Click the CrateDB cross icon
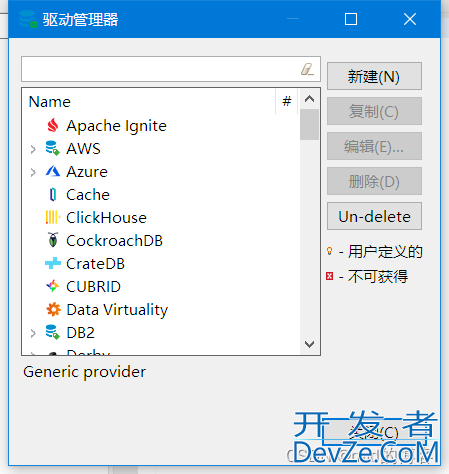449x474 pixels. click(x=53, y=263)
